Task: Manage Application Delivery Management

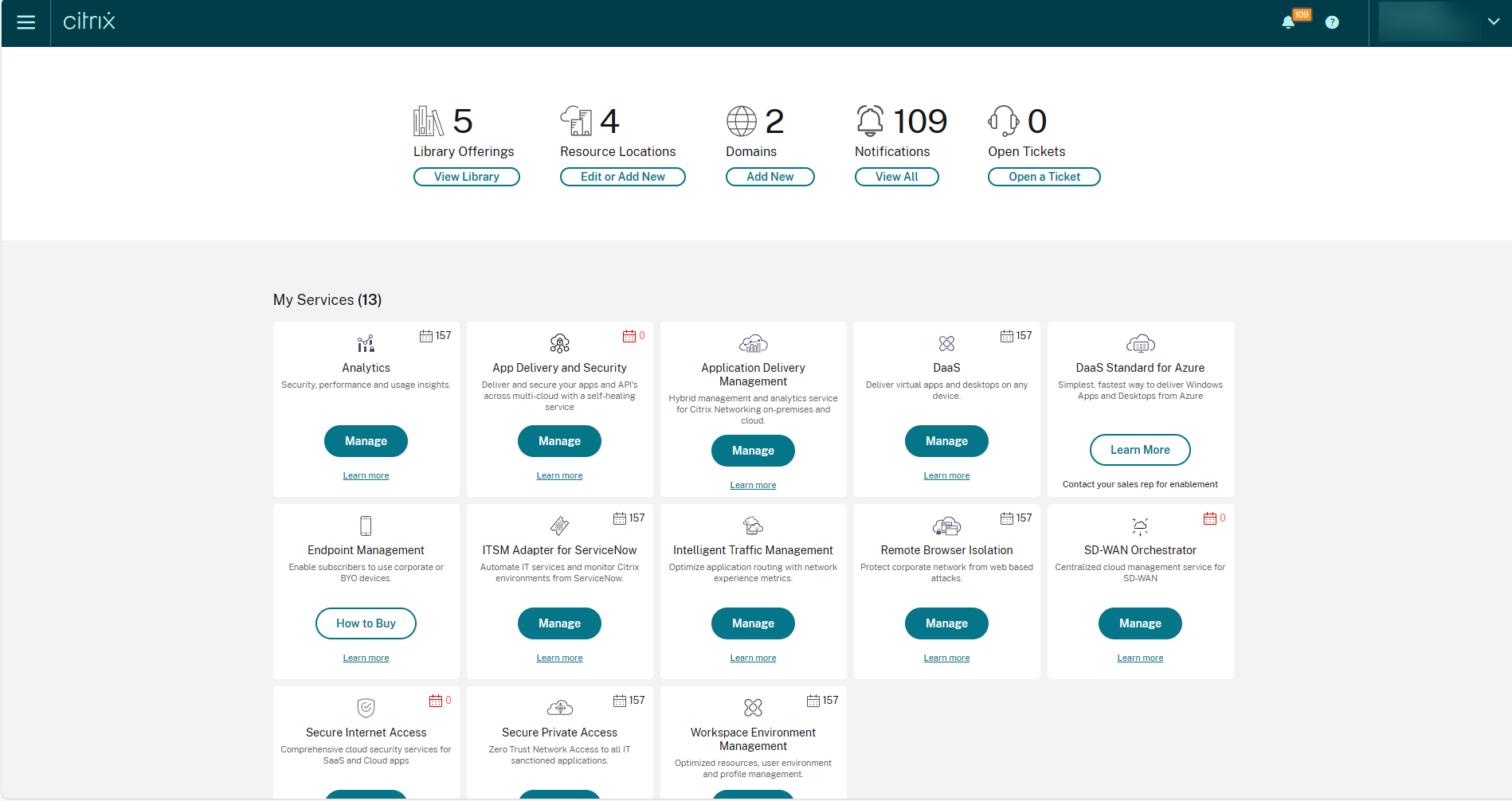Action: coord(753,451)
